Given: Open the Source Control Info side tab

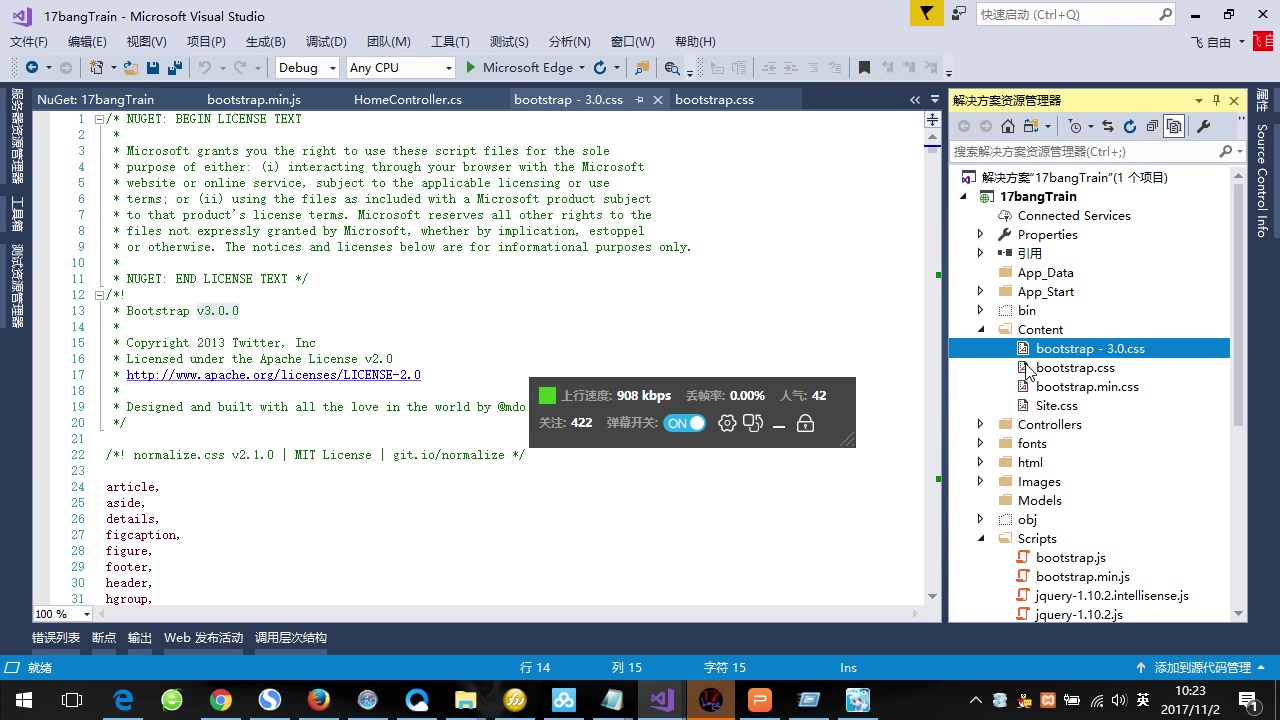Looking at the screenshot, I should pyautogui.click(x=1262, y=180).
